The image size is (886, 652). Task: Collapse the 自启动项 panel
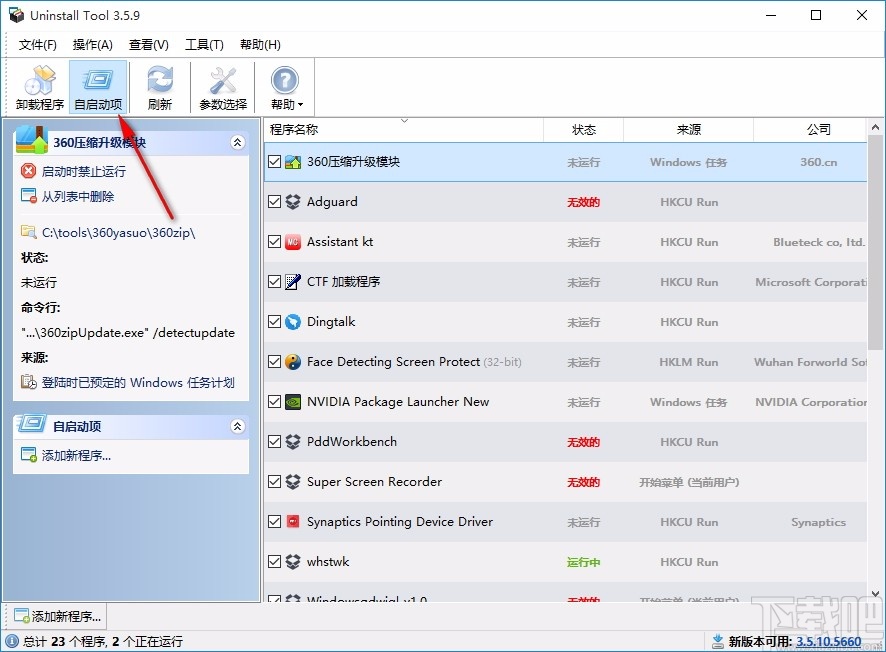point(237,425)
